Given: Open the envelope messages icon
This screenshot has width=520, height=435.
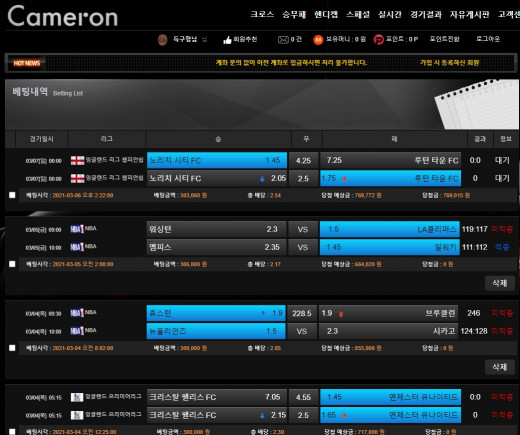Looking at the screenshot, I should [x=283, y=40].
